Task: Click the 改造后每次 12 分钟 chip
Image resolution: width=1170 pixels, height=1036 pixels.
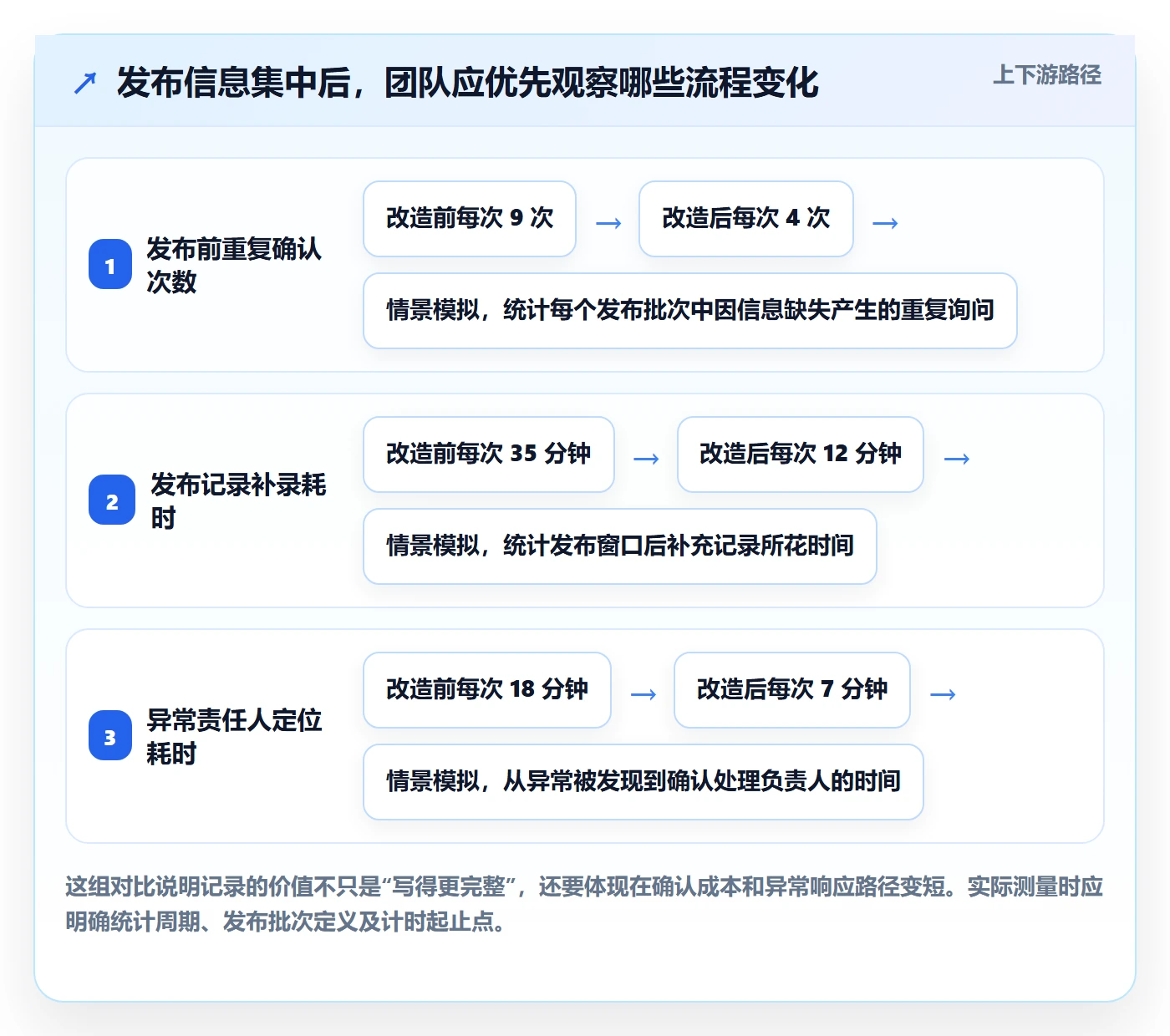Action: 801,455
